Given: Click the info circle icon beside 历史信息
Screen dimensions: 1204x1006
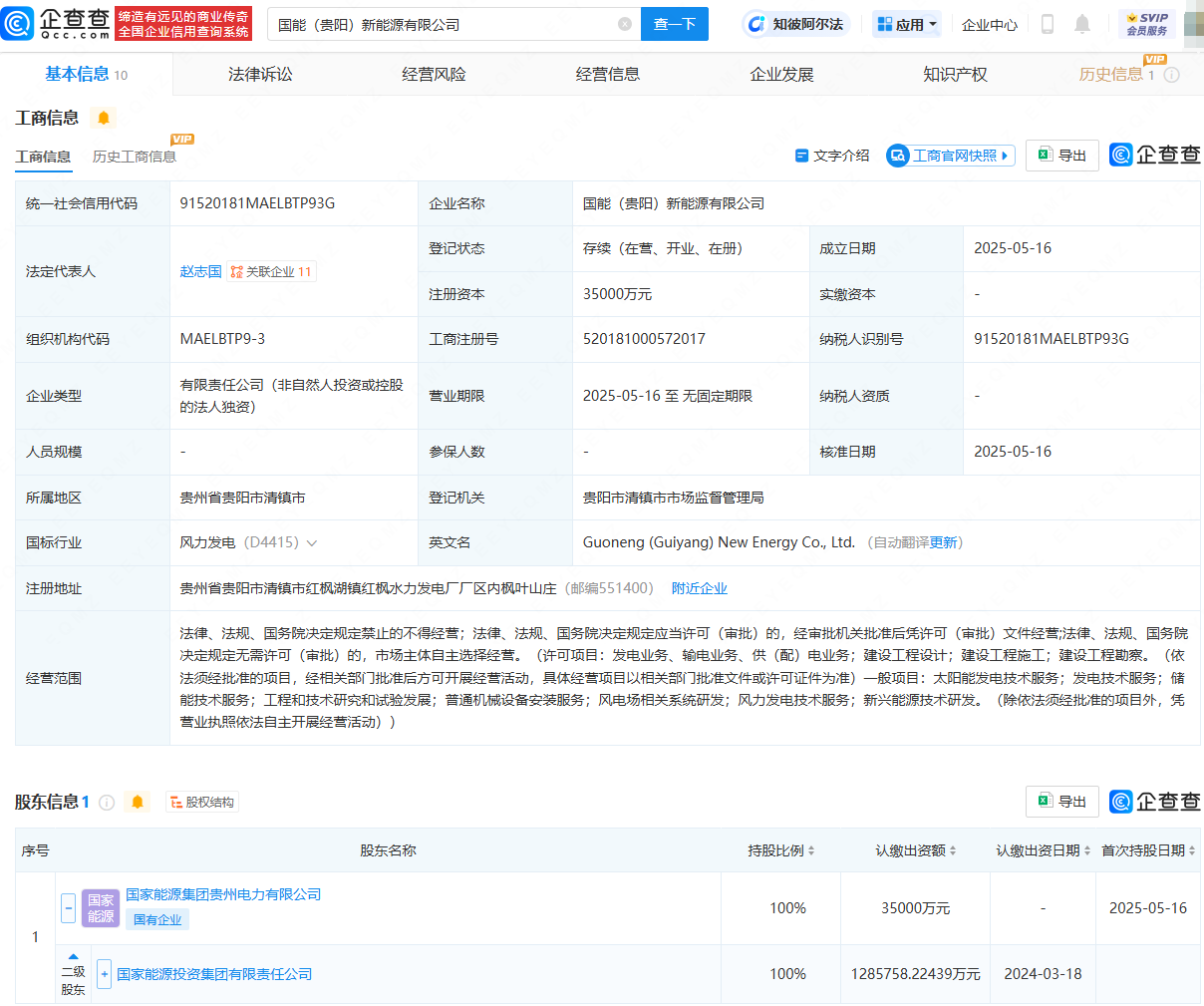Looking at the screenshot, I should [1172, 75].
